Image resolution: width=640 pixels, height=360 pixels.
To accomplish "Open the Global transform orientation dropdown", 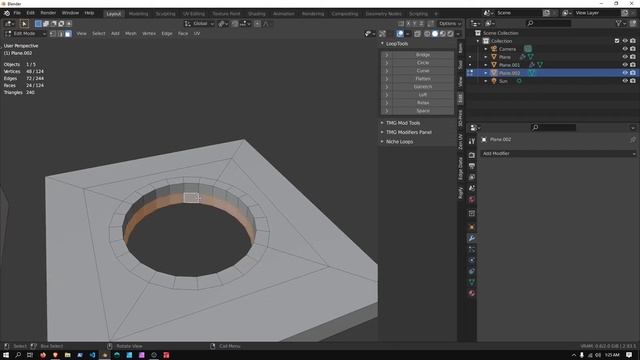I will (199, 24).
